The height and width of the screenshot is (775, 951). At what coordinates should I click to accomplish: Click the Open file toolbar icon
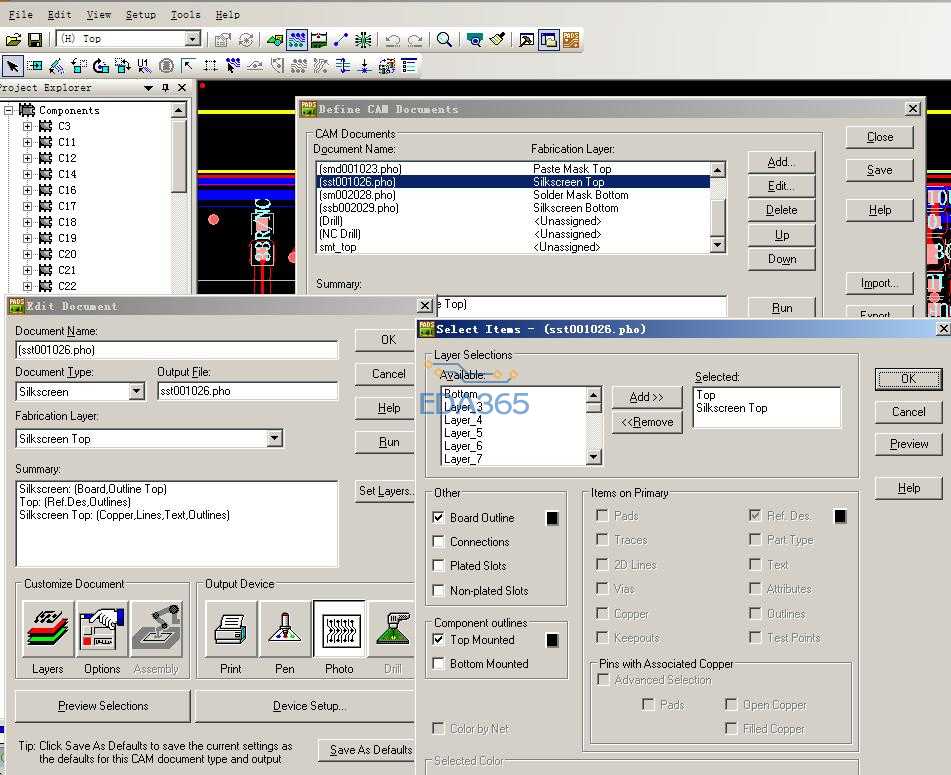[x=13, y=40]
